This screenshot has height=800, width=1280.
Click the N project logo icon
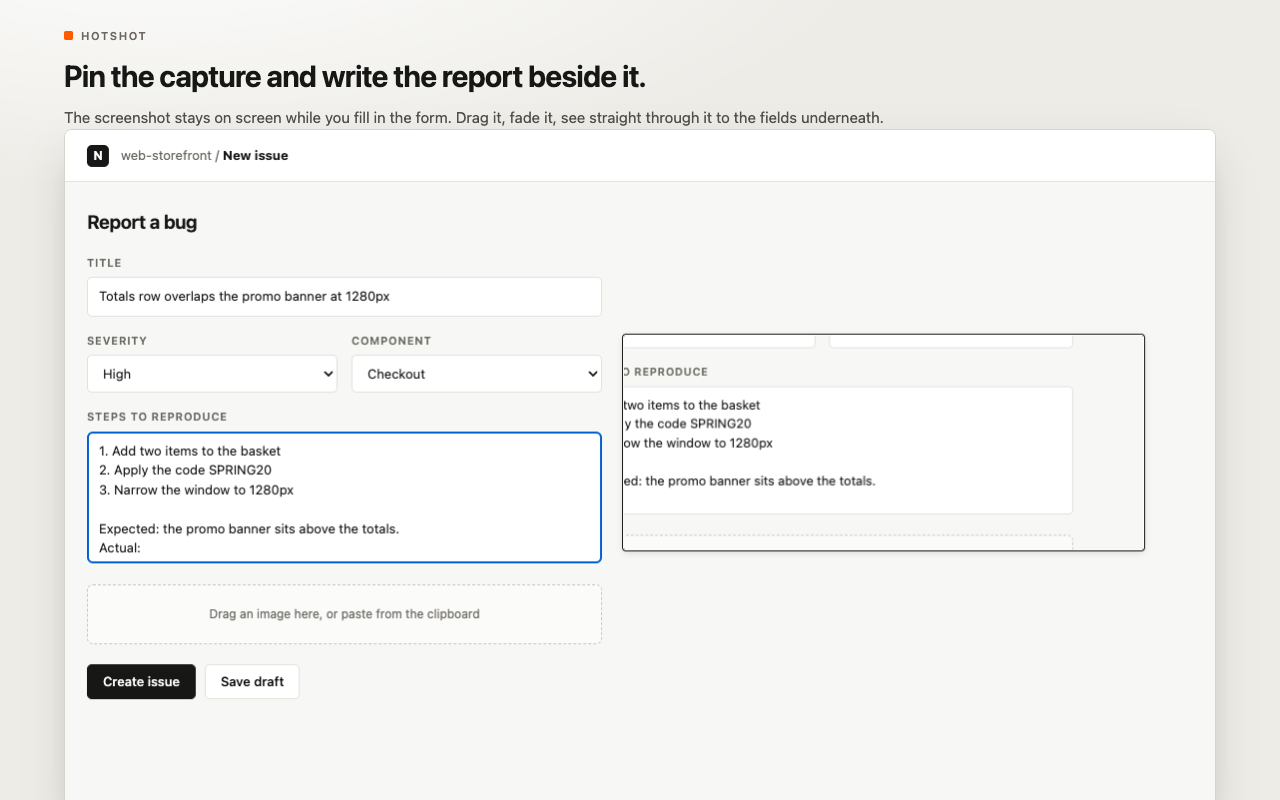[98, 155]
